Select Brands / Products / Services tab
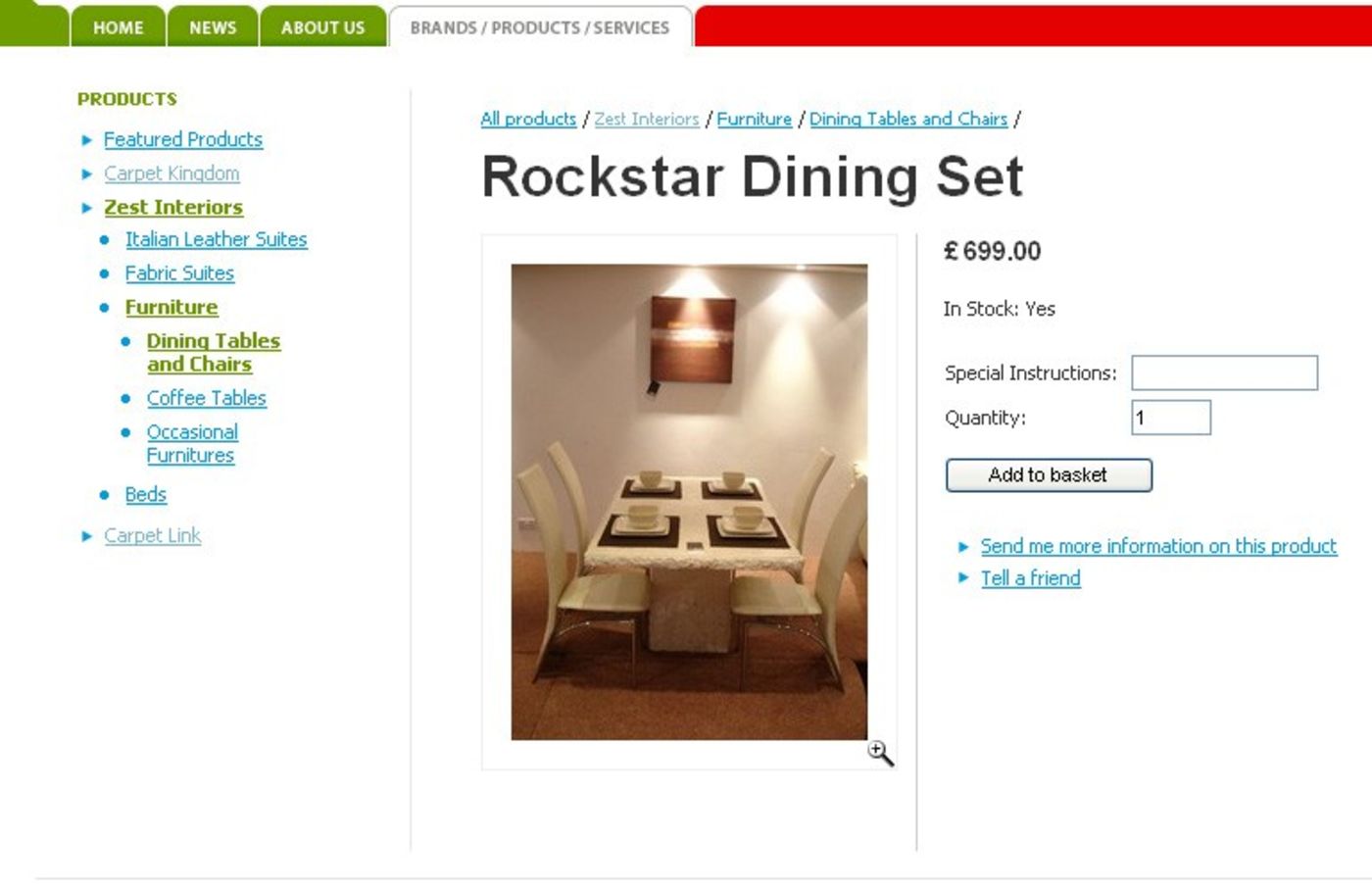 pyautogui.click(x=540, y=27)
